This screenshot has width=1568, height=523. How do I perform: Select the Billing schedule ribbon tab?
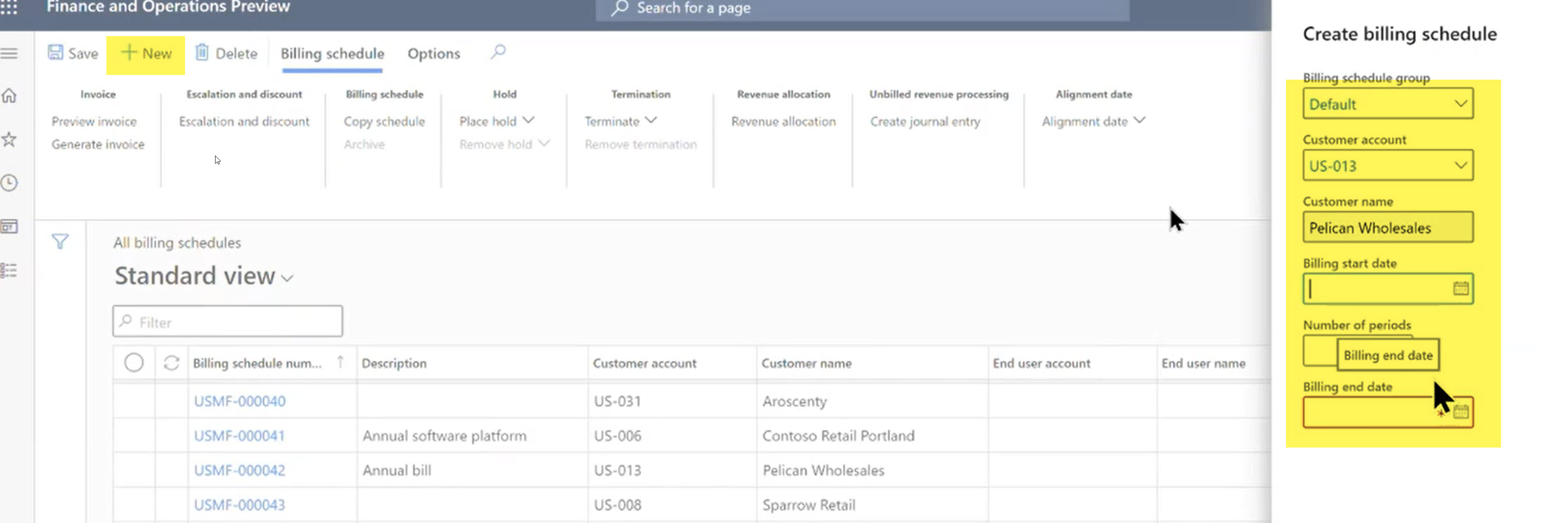(332, 53)
